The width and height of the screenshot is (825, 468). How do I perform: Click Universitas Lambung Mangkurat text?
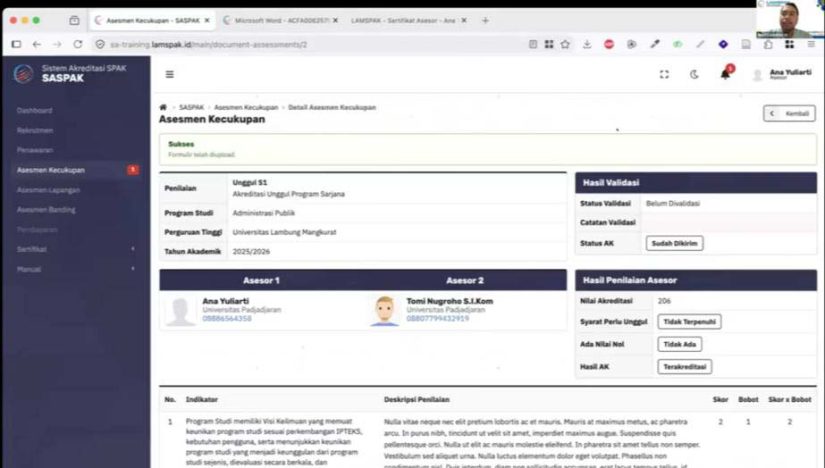coord(284,232)
